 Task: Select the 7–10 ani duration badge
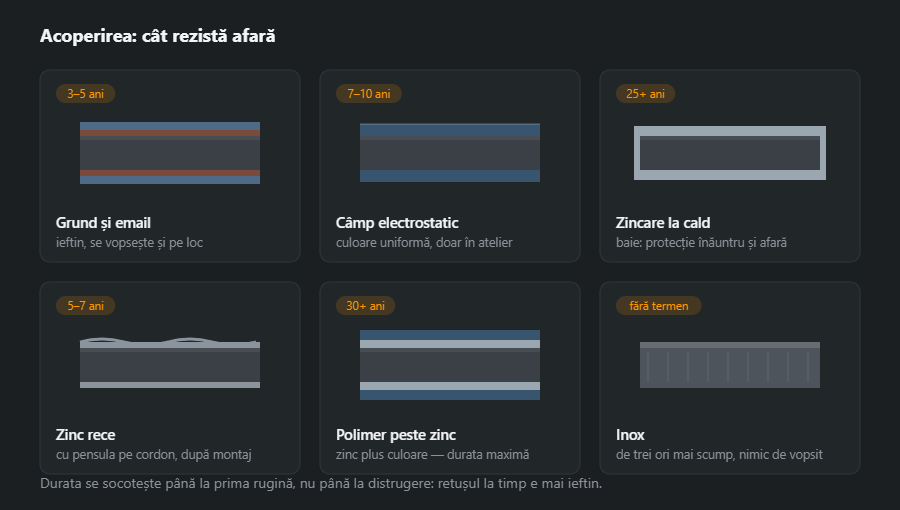click(x=368, y=94)
